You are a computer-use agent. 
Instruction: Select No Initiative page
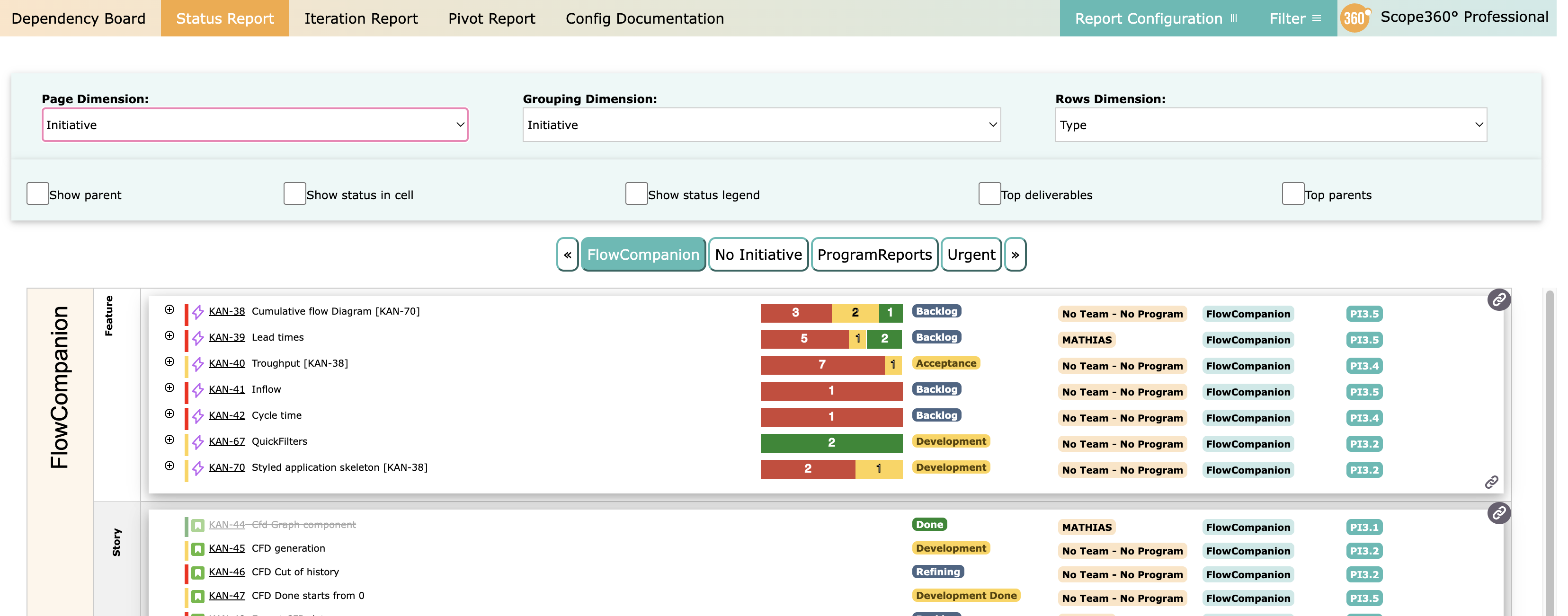click(x=758, y=255)
